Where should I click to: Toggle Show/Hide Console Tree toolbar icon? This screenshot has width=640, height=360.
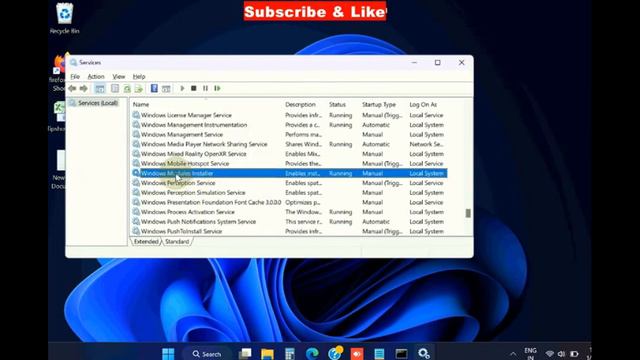100,88
